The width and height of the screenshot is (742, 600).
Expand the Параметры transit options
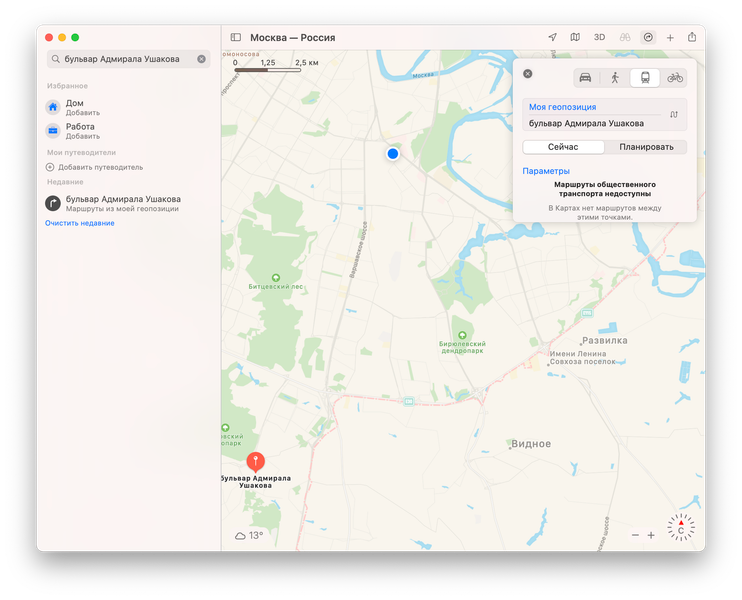pyautogui.click(x=546, y=171)
